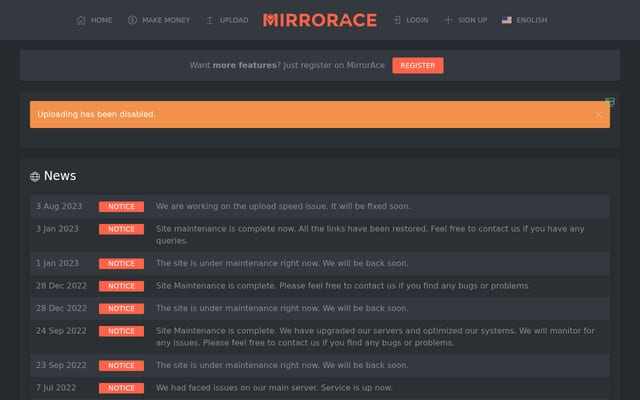Click the News heading
The height and width of the screenshot is (400, 640).
click(60, 176)
